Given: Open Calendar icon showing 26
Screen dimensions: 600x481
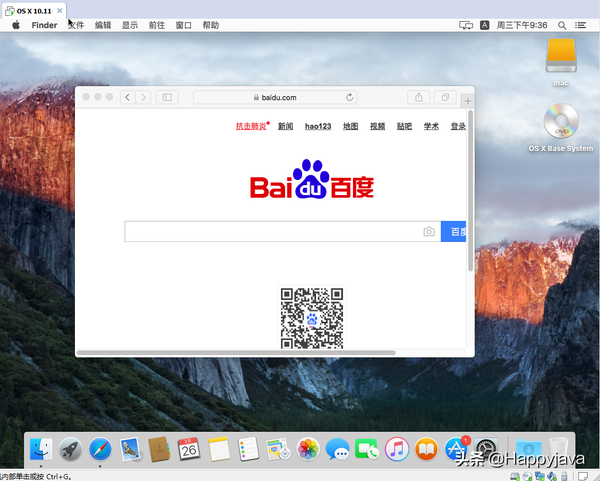Looking at the screenshot, I should click(189, 449).
